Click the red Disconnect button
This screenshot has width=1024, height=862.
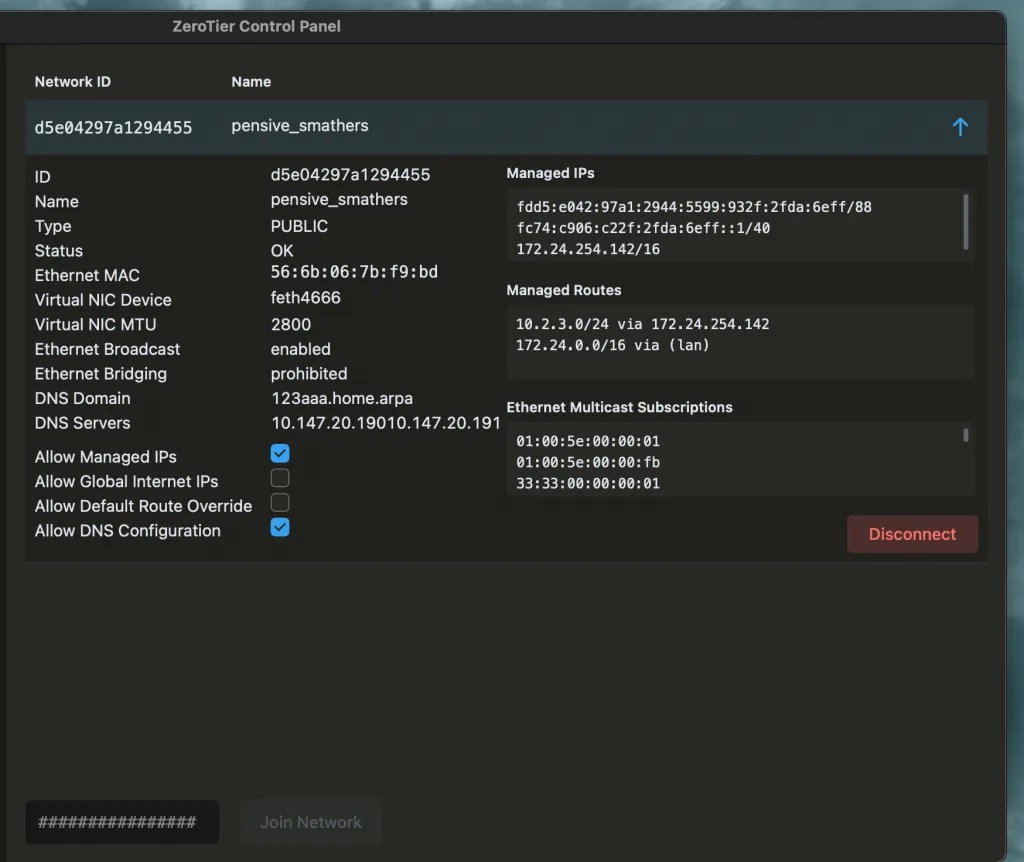point(912,534)
